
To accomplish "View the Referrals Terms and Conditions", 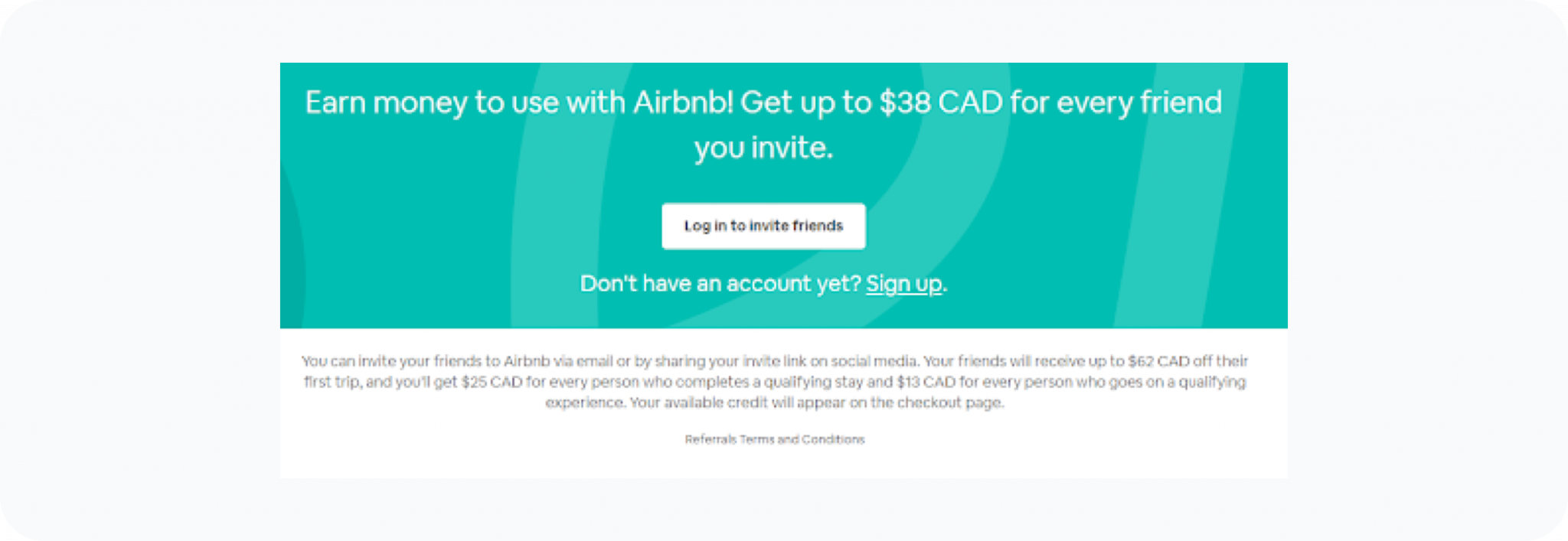I will point(773,439).
